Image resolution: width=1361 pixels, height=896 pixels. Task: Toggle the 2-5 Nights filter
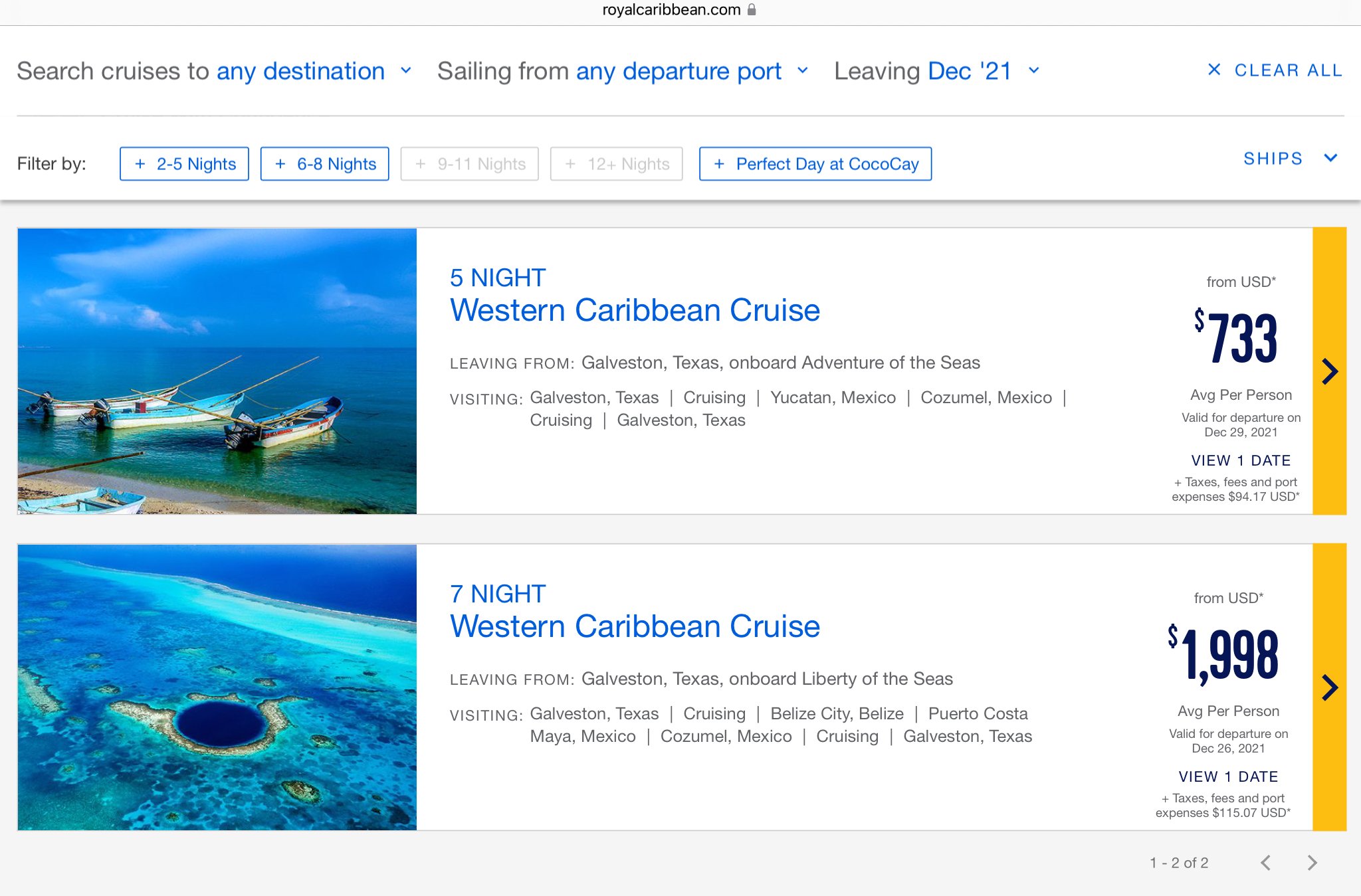[184, 164]
